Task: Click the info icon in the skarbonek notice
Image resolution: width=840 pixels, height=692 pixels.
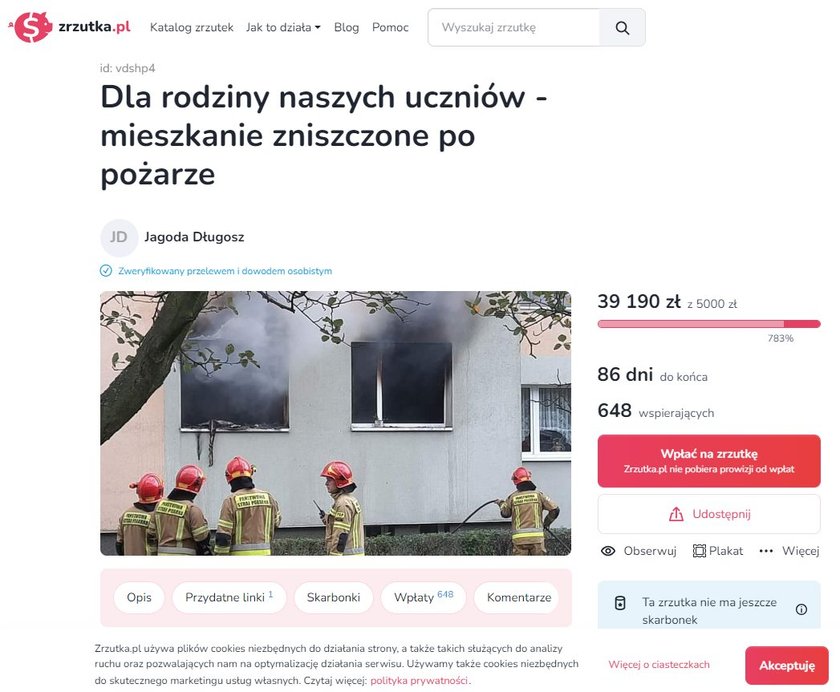Action: [801, 610]
